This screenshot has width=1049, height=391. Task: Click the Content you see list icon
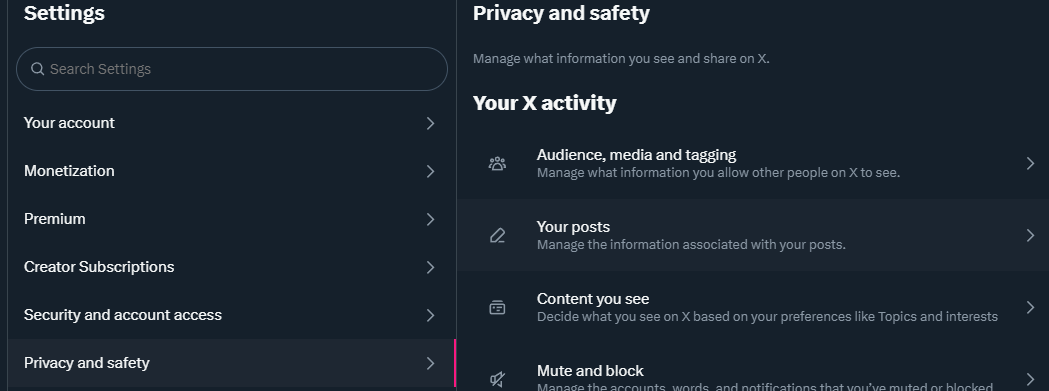[x=497, y=307]
